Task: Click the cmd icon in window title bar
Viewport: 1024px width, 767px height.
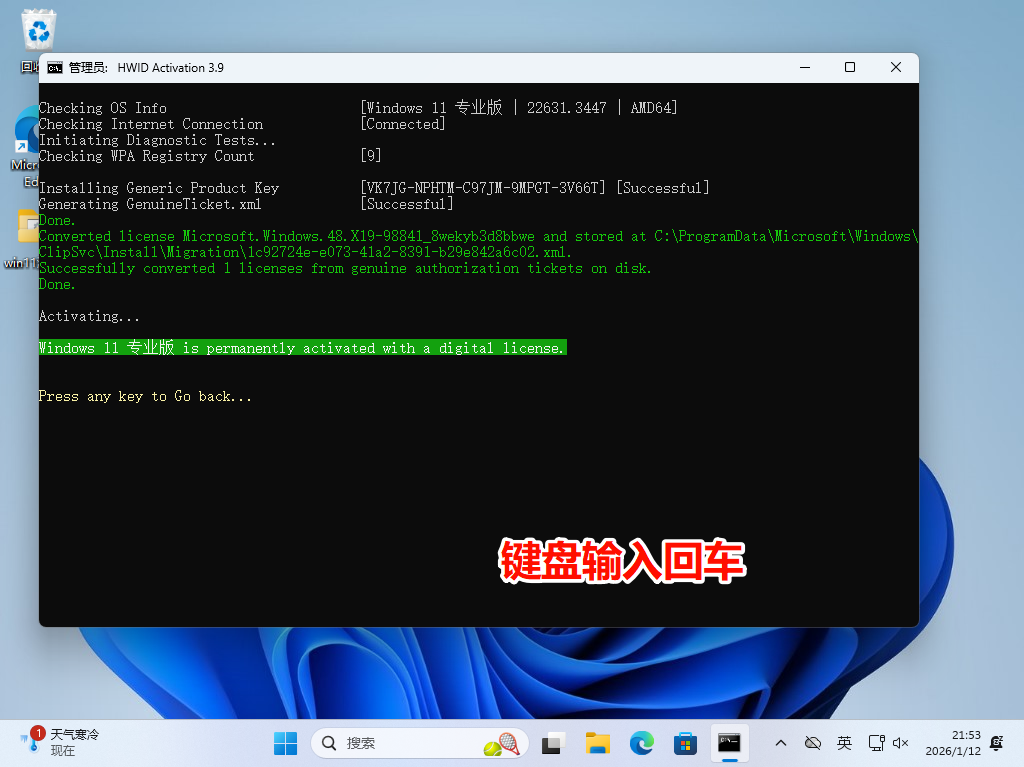Action: pyautogui.click(x=54, y=68)
